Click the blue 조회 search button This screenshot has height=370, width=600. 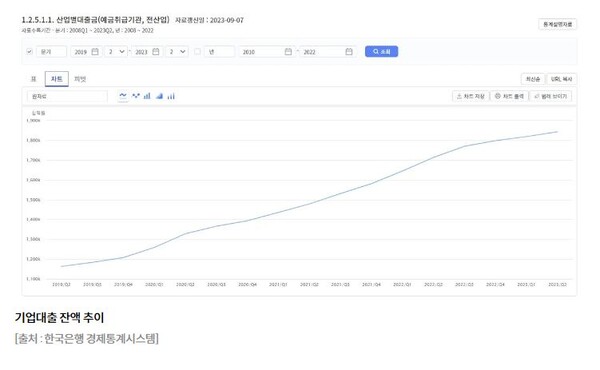(x=382, y=51)
